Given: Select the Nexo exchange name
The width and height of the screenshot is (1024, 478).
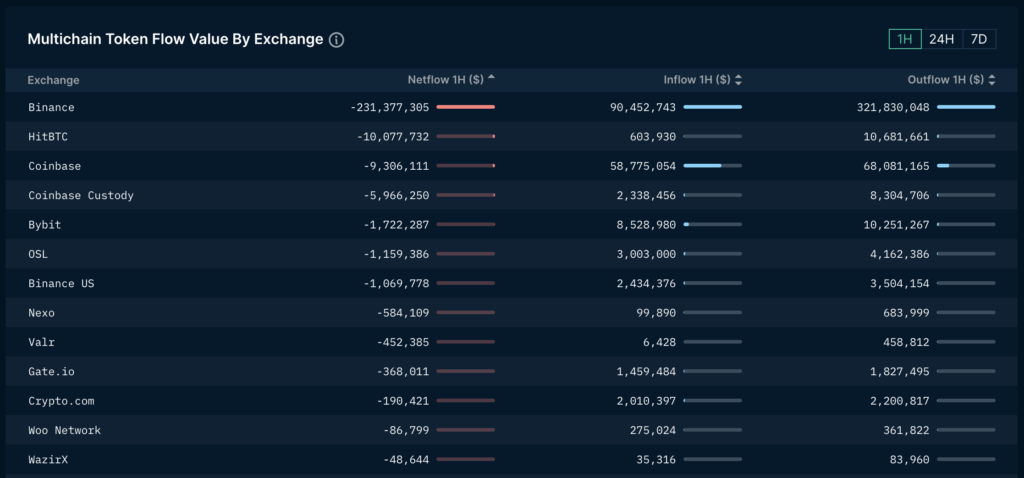Looking at the screenshot, I should tap(42, 313).
